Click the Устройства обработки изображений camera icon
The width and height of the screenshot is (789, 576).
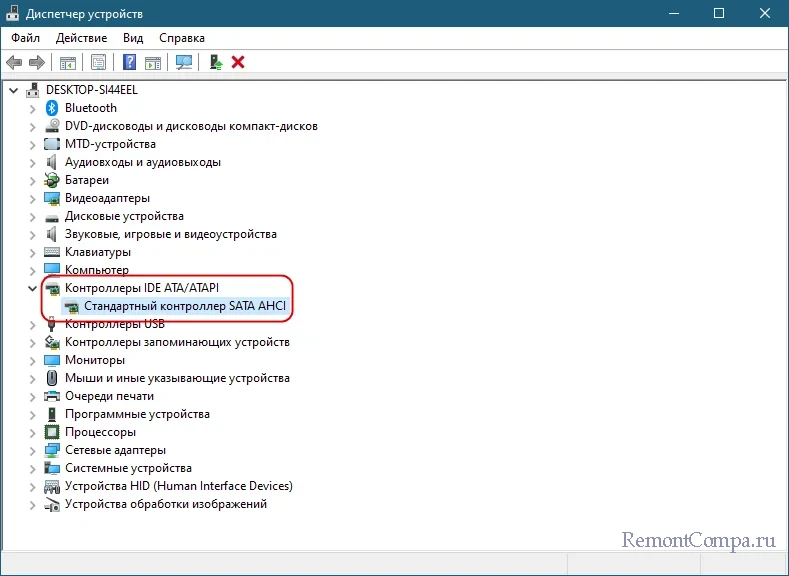pyautogui.click(x=52, y=504)
